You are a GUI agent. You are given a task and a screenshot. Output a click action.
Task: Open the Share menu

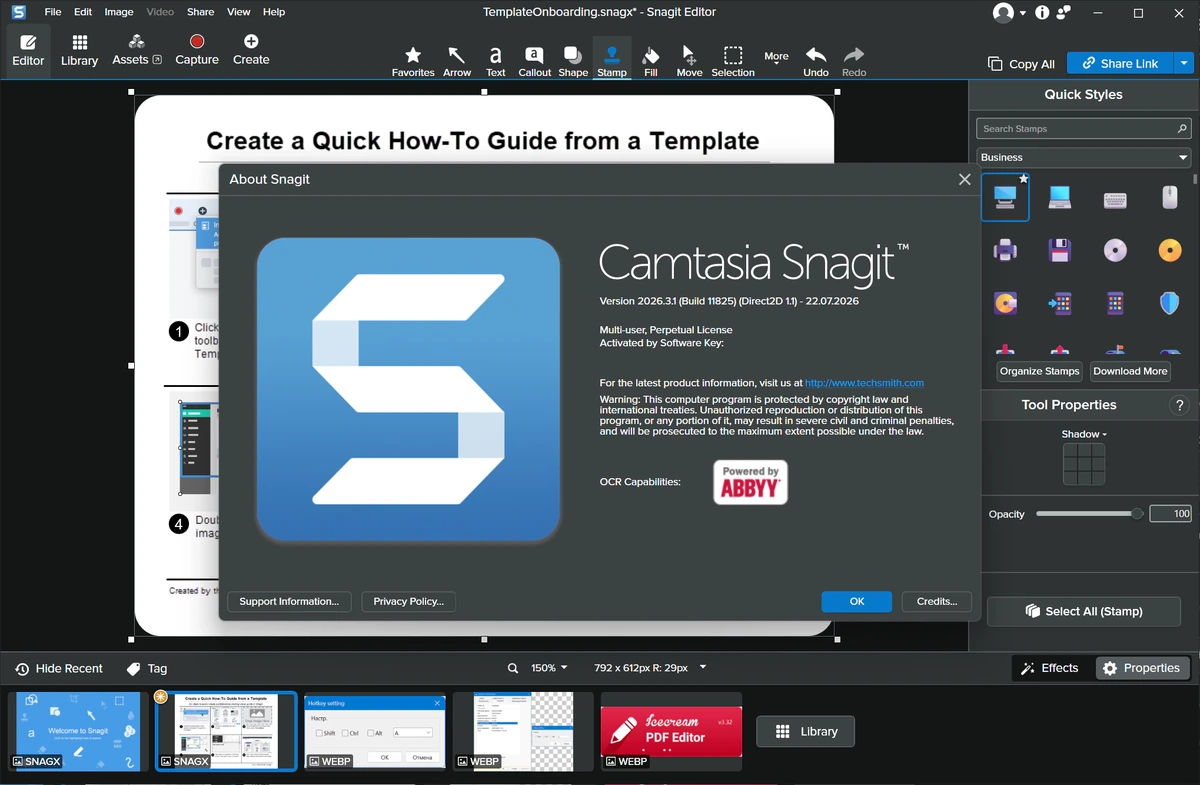tap(200, 12)
